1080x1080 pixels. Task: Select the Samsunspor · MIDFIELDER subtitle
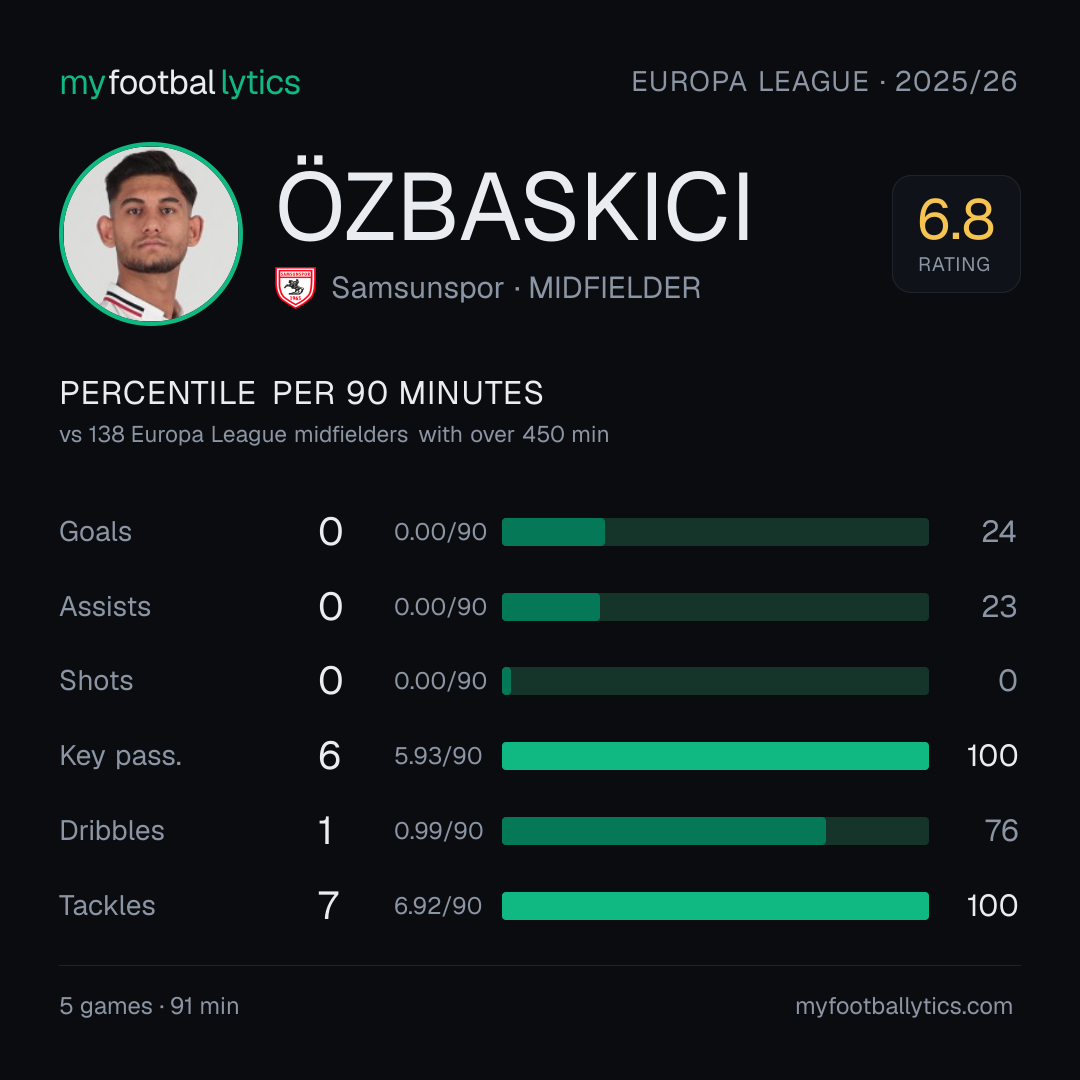pyautogui.click(x=516, y=288)
